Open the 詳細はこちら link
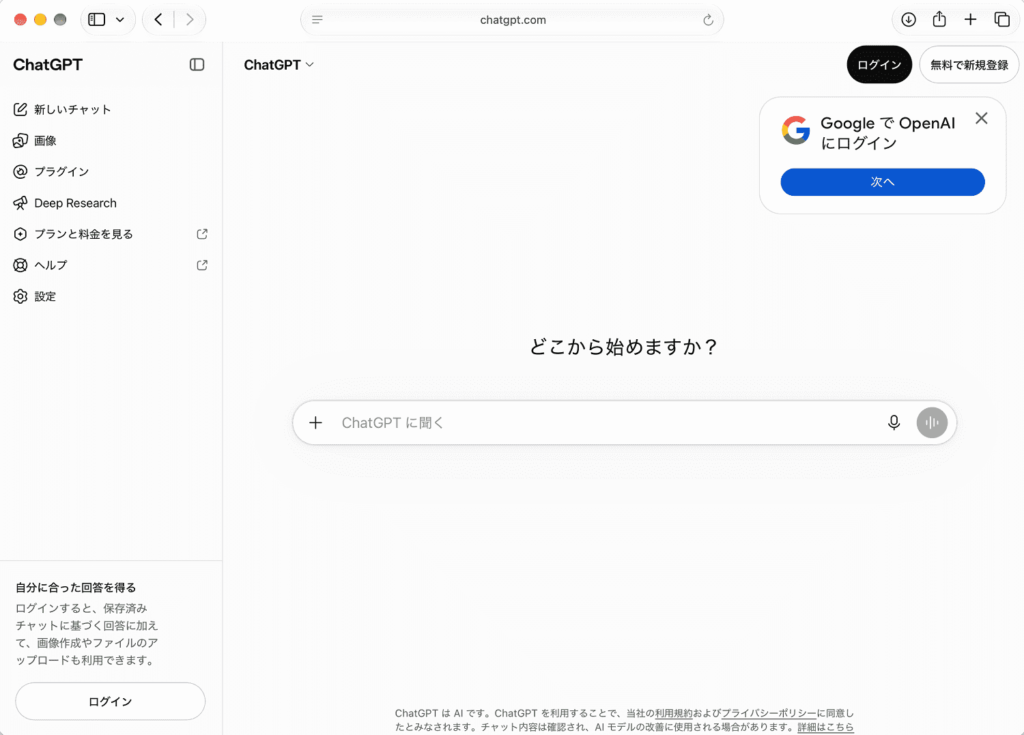 (825, 727)
